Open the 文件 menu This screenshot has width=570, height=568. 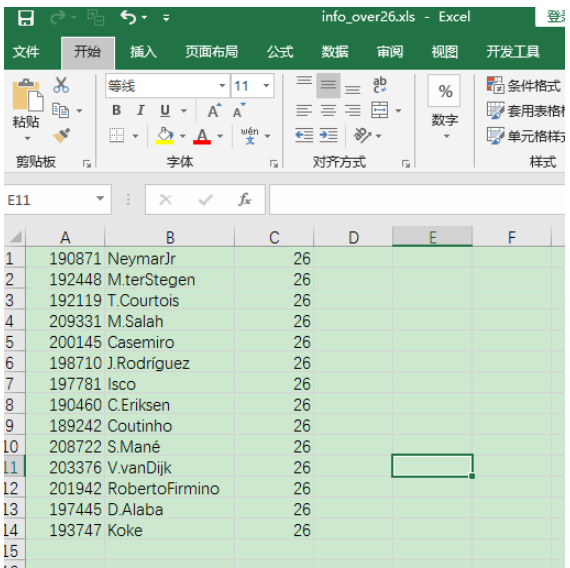click(x=26, y=52)
